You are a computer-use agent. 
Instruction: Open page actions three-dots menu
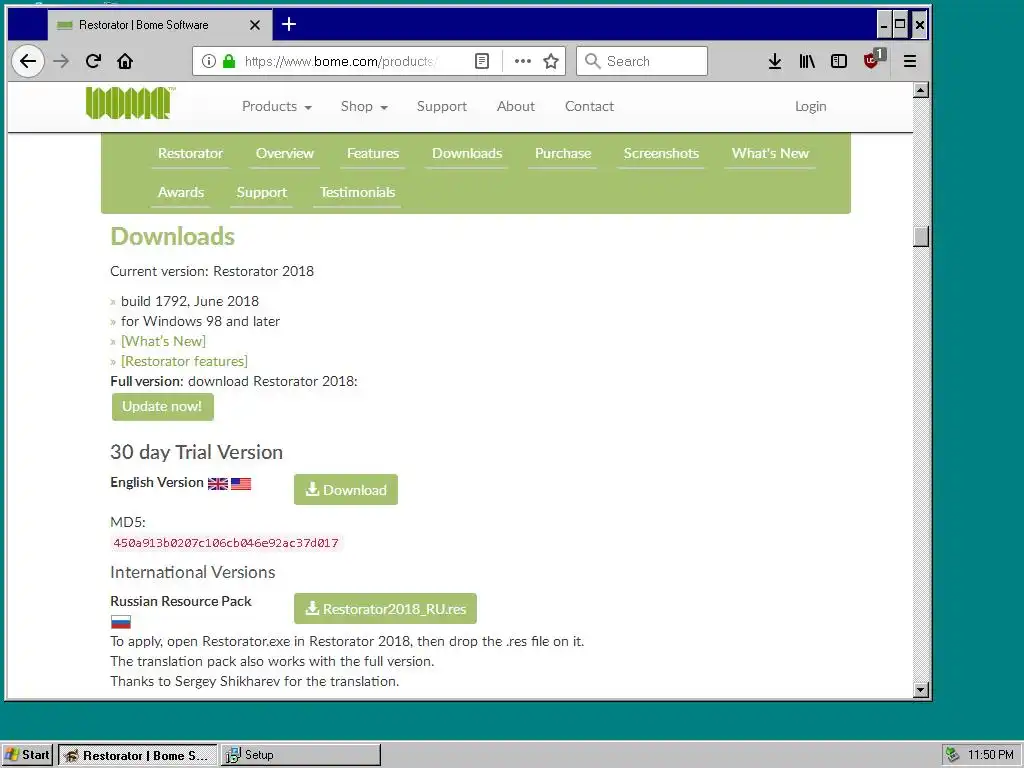click(522, 61)
